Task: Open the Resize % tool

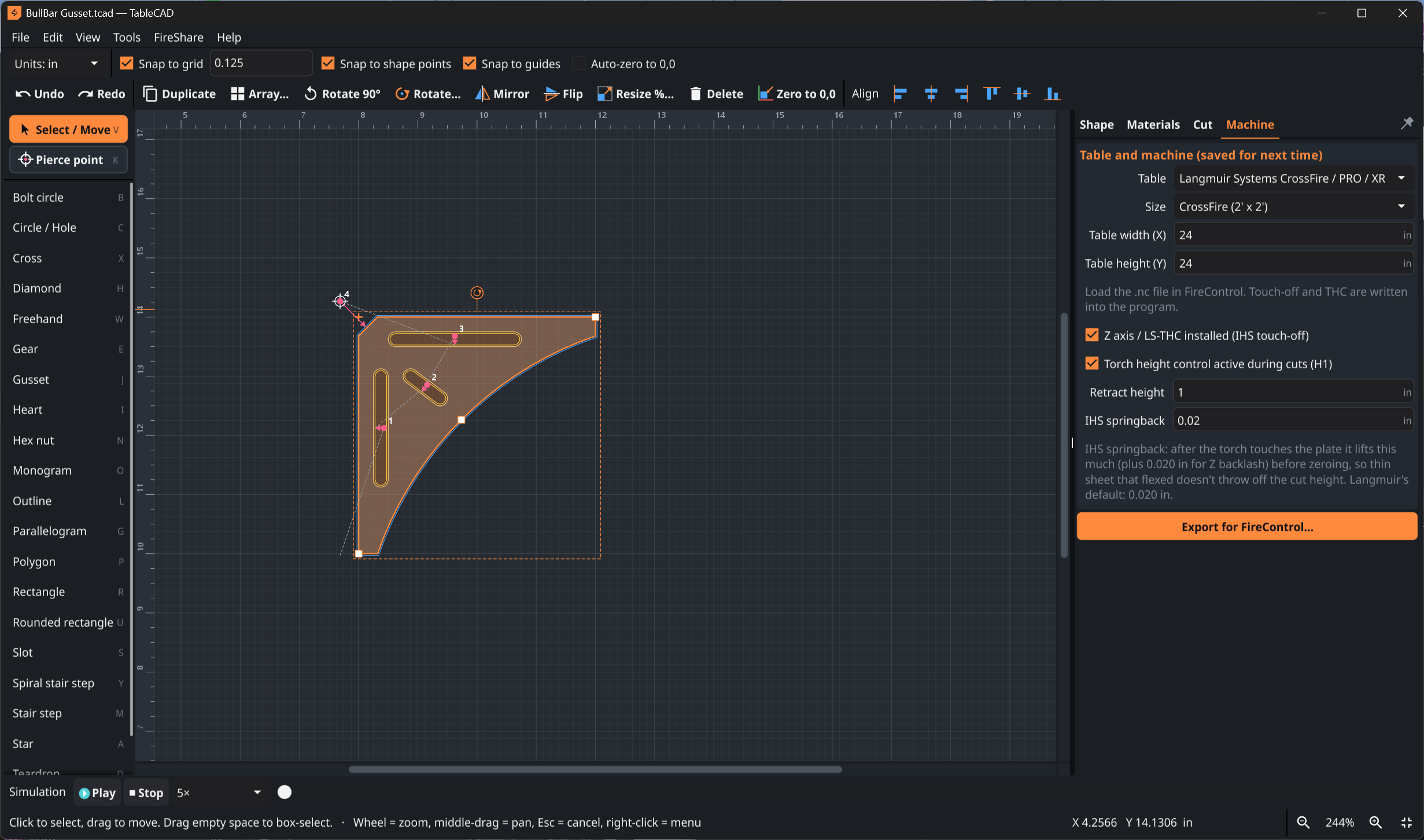Action: click(636, 94)
